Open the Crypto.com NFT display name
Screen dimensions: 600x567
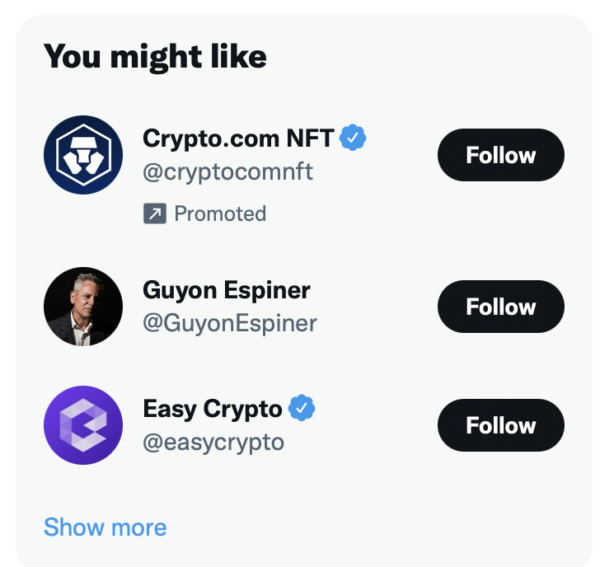click(x=238, y=138)
